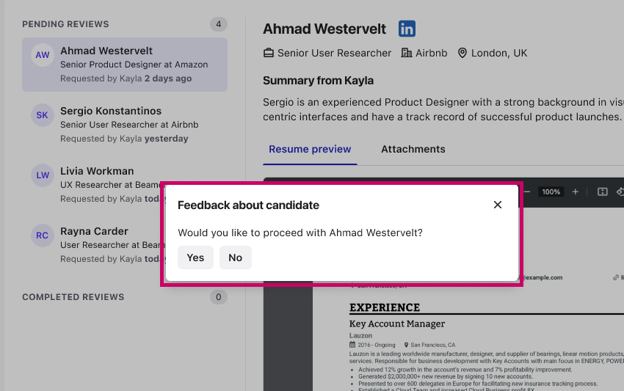This screenshot has height=391, width=624.
Task: Click No to decline the candidate
Action: [235, 257]
